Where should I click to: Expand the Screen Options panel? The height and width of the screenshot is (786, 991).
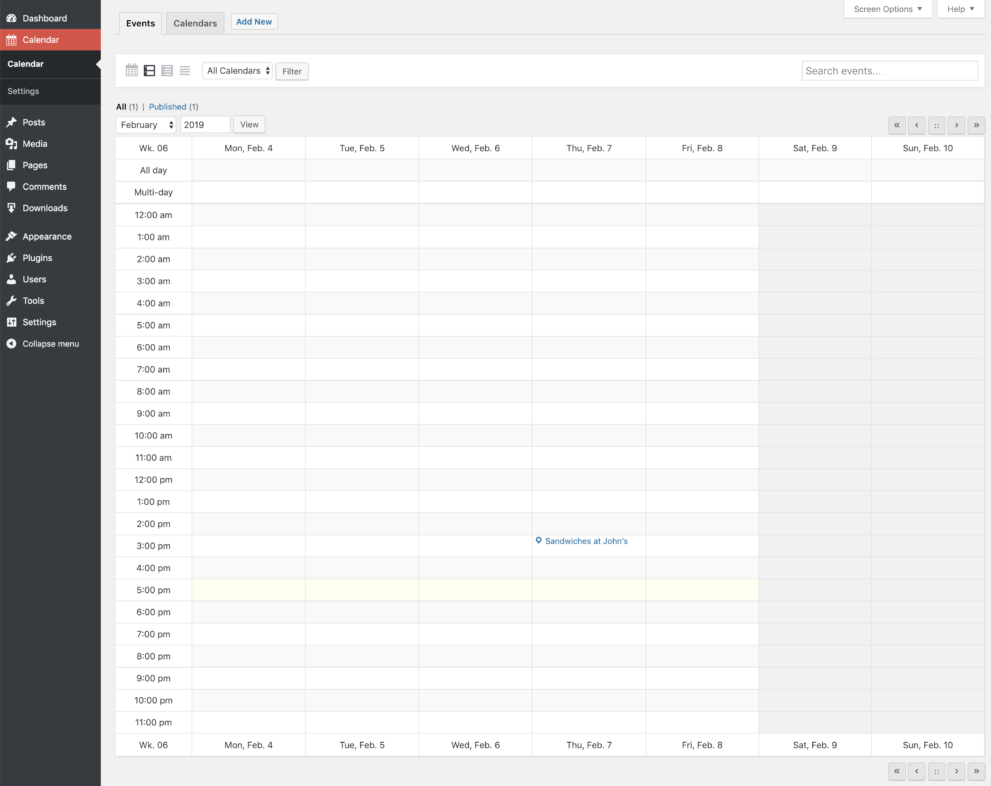pyautogui.click(x=888, y=9)
